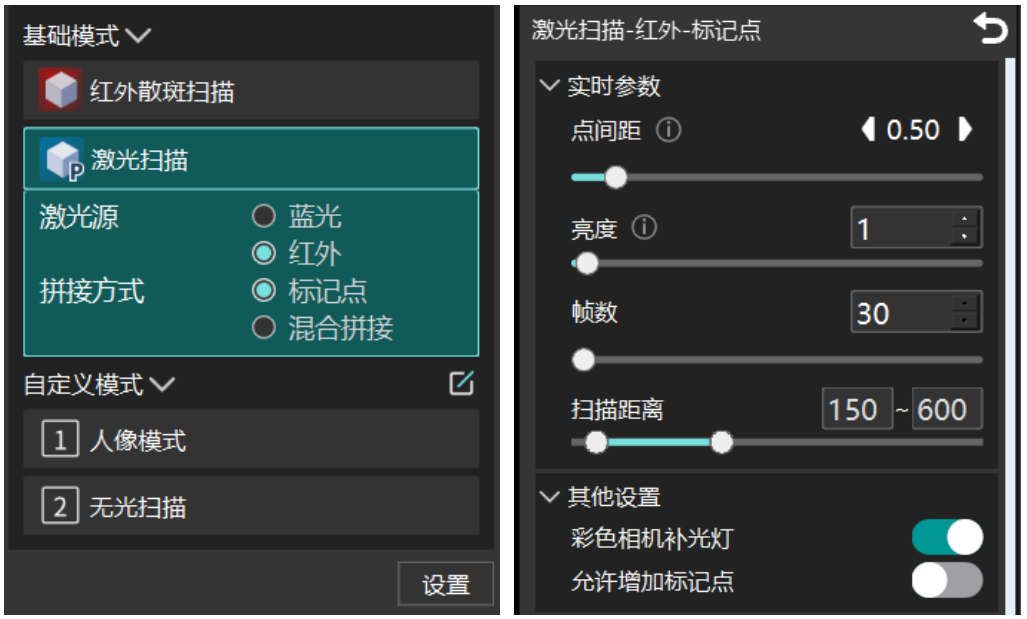
Task: Click the 激光扫描-红外-标记点 panel title
Action: coord(646,30)
